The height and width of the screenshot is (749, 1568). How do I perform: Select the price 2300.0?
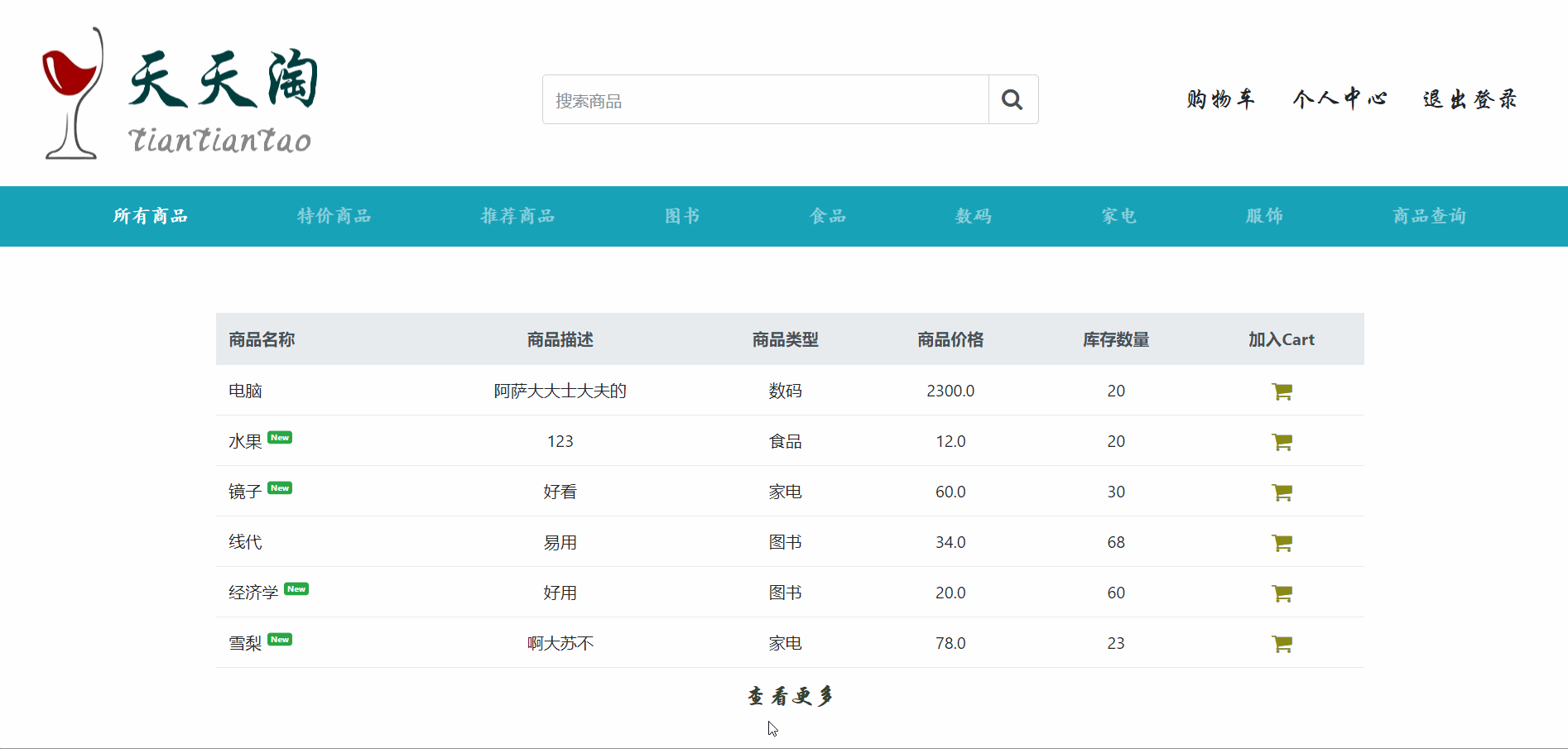[x=950, y=391]
